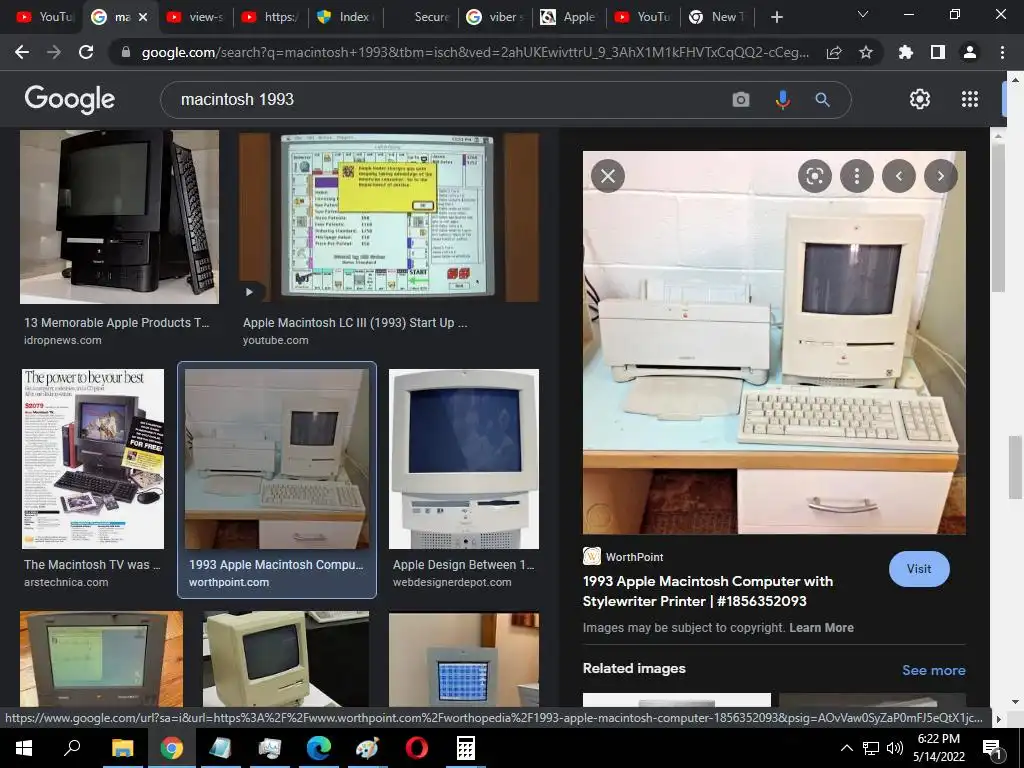Visit the WorthPoint page
Image resolution: width=1024 pixels, height=768 pixels.
point(919,569)
